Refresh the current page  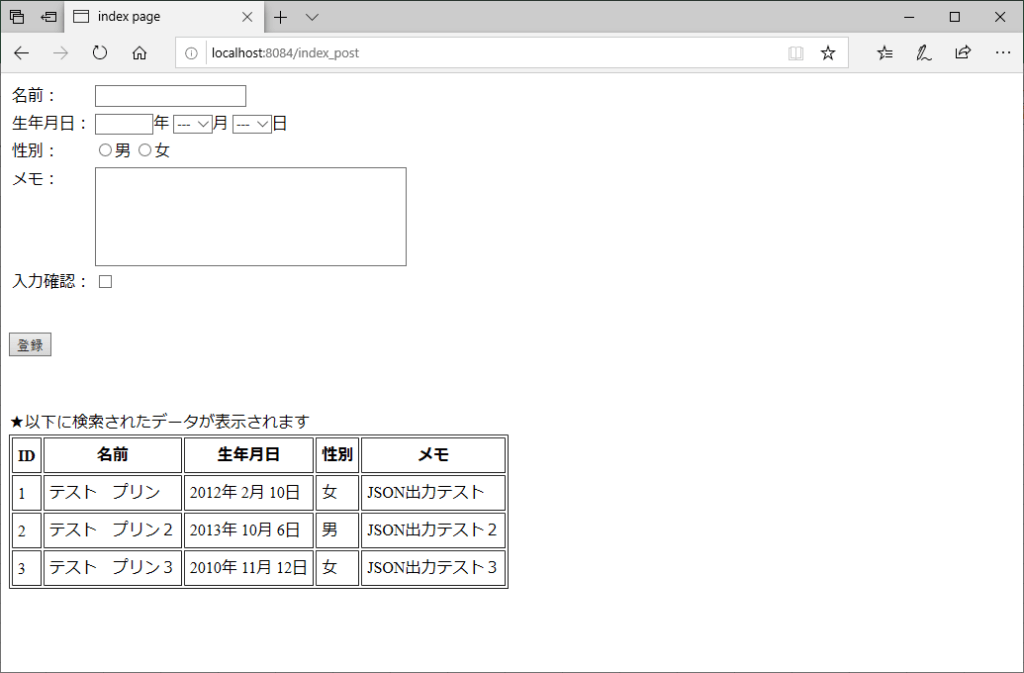(99, 52)
